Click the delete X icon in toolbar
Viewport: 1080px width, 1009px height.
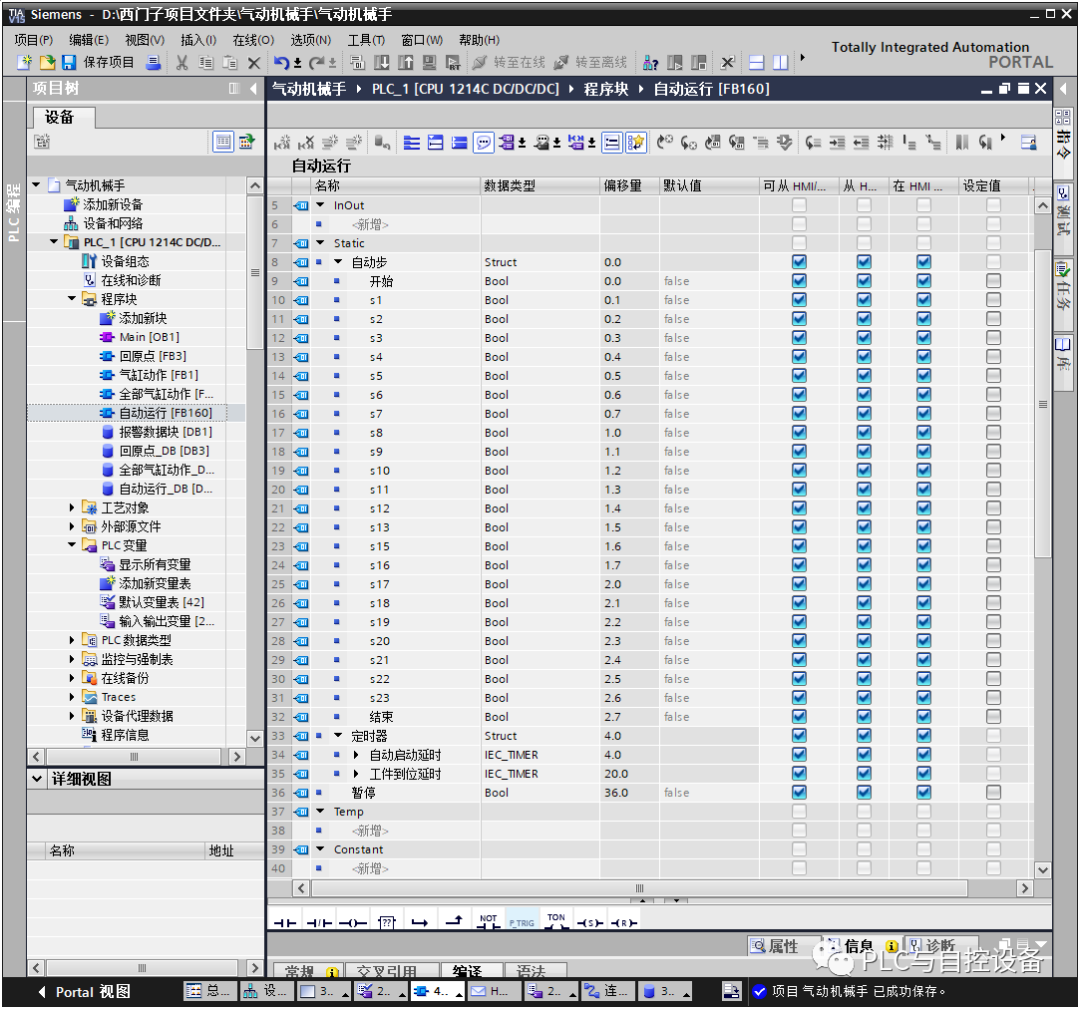254,63
